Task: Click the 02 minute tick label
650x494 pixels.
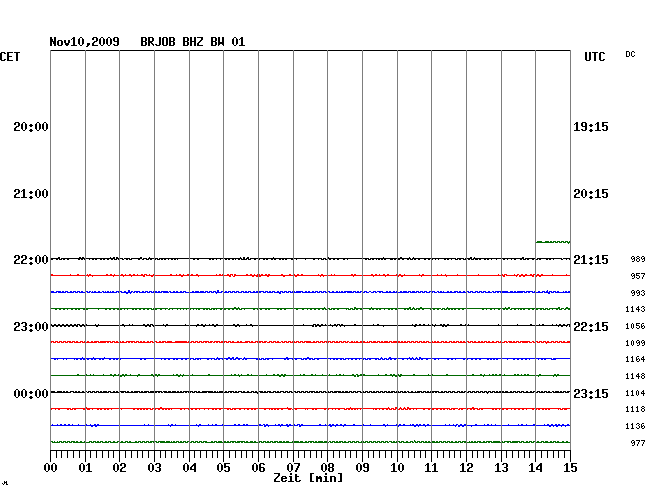Action: (x=119, y=468)
